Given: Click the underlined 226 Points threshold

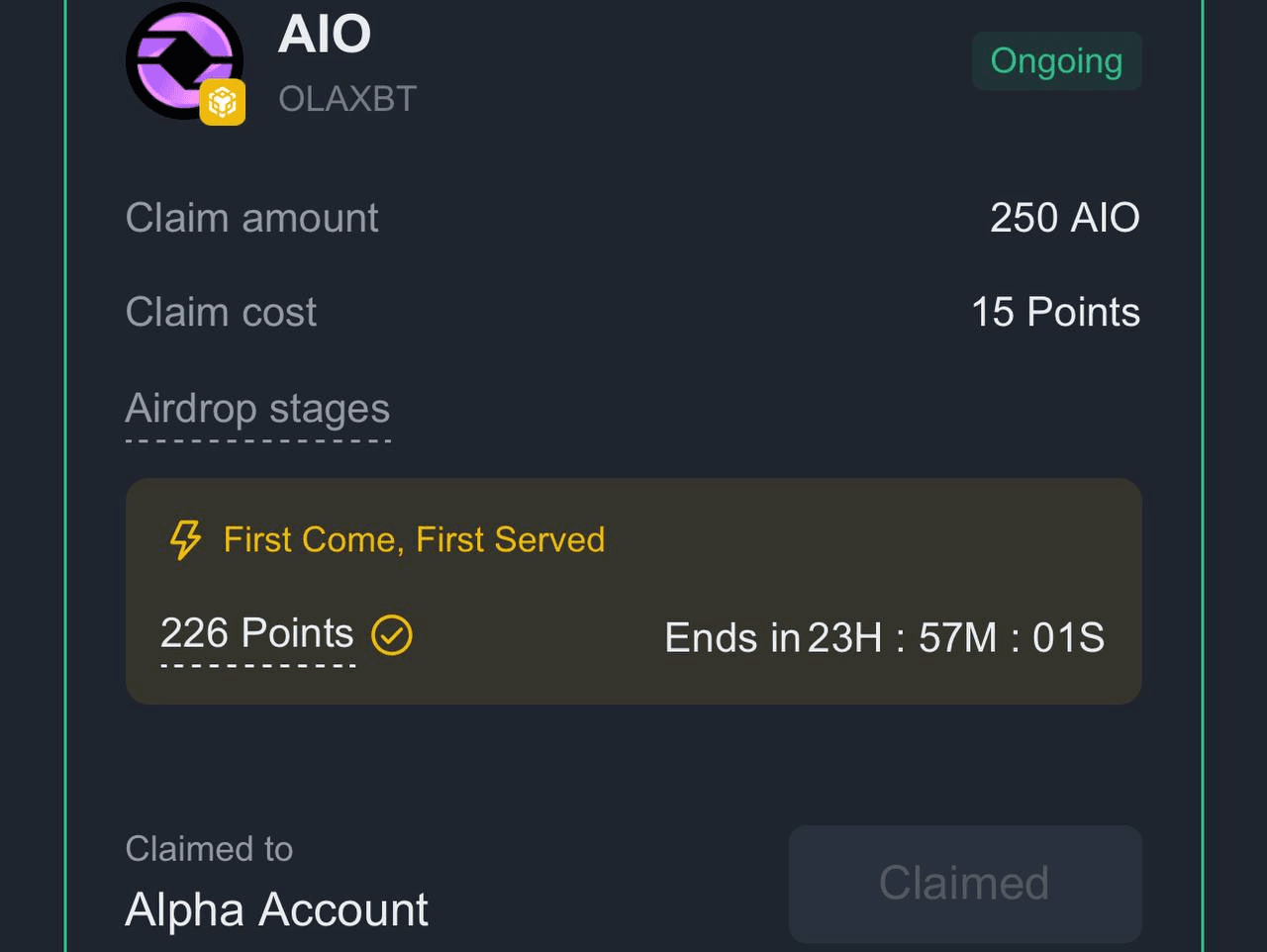Looking at the screenshot, I should pyautogui.click(x=256, y=633).
